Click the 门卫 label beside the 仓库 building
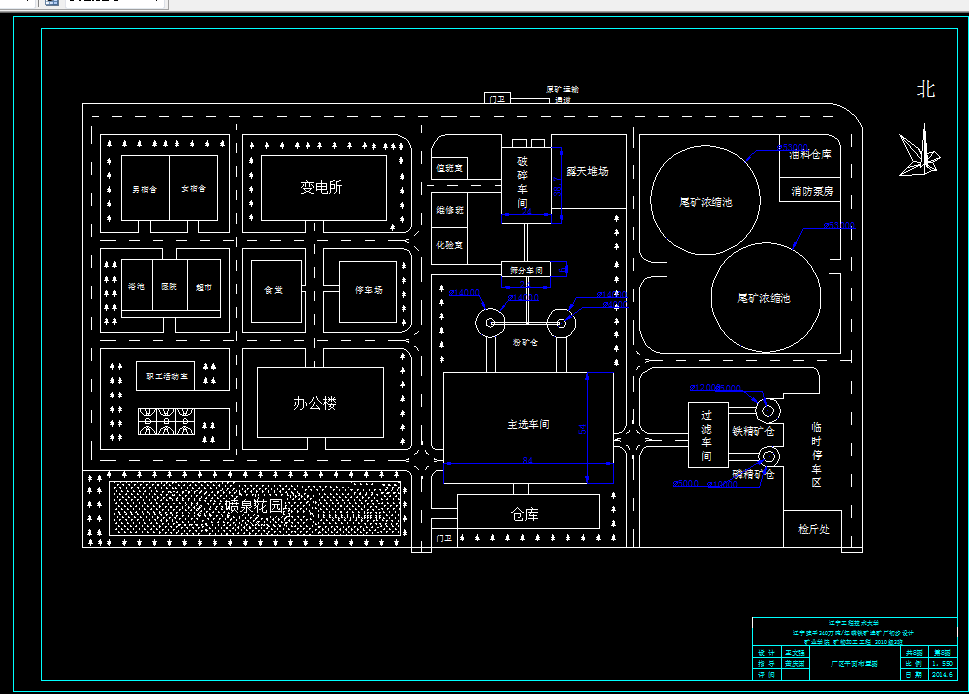This screenshot has height=694, width=969. tap(444, 538)
